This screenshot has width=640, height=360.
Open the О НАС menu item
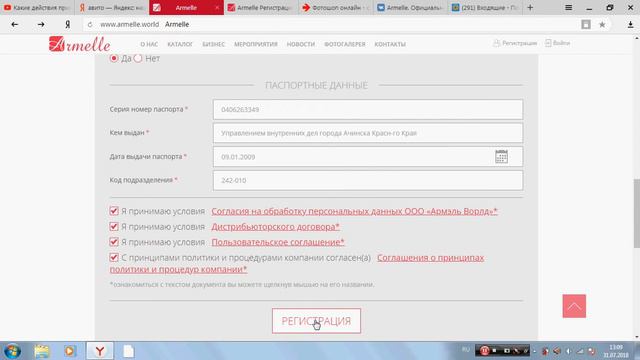(149, 44)
